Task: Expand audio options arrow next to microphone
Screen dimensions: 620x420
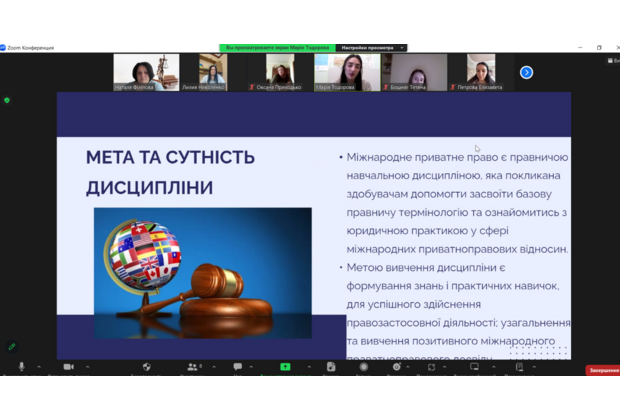Action: [38, 367]
